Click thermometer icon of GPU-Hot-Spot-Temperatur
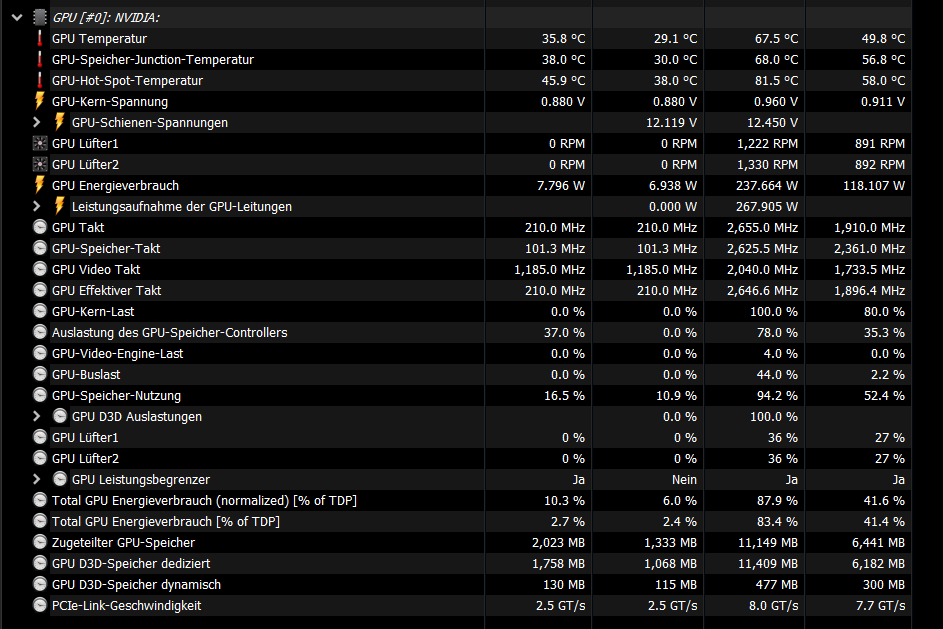 40,81
